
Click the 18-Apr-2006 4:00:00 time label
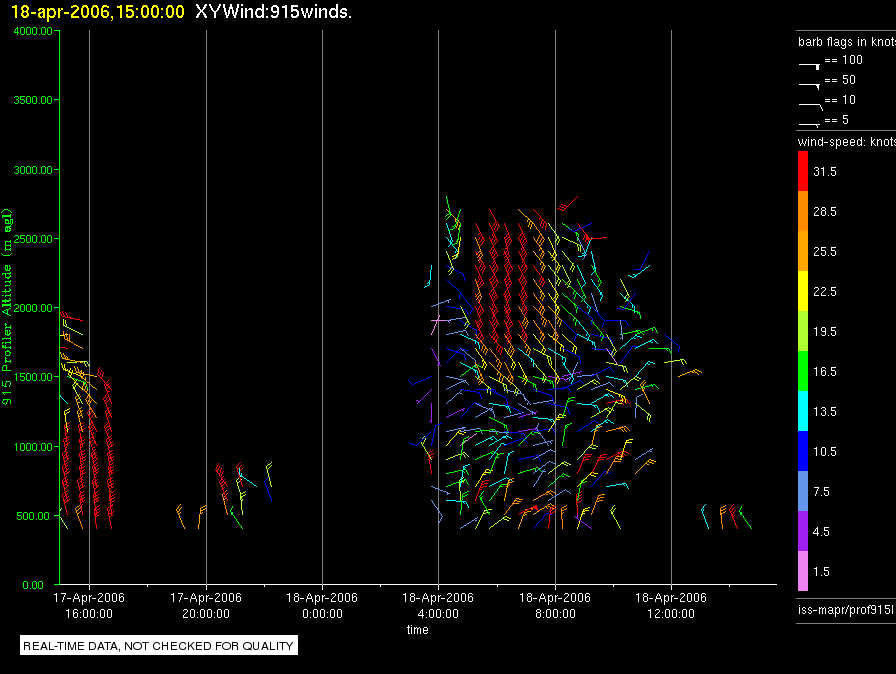point(438,605)
